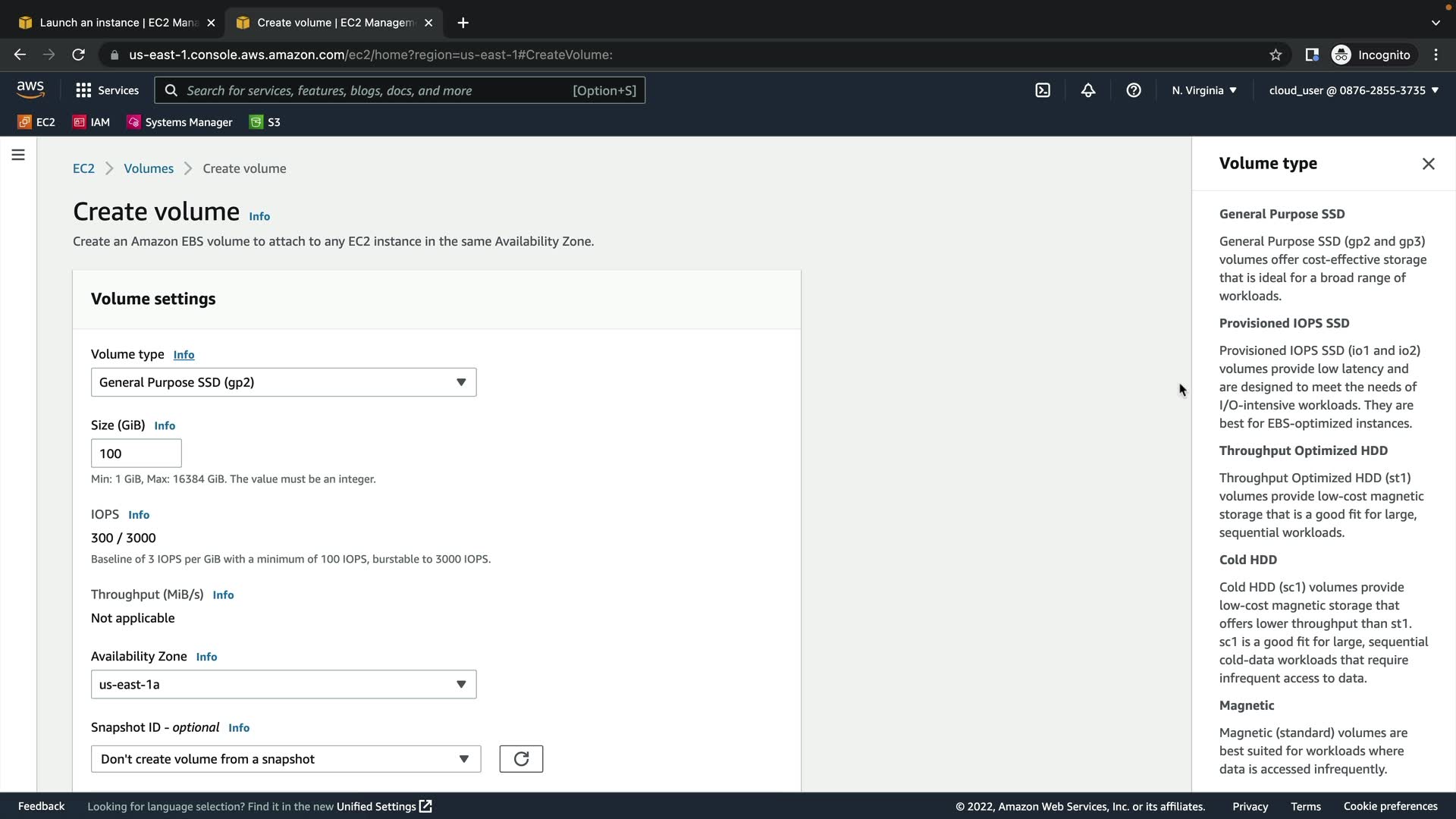
Task: Click the help question mark icon
Action: point(1134,90)
